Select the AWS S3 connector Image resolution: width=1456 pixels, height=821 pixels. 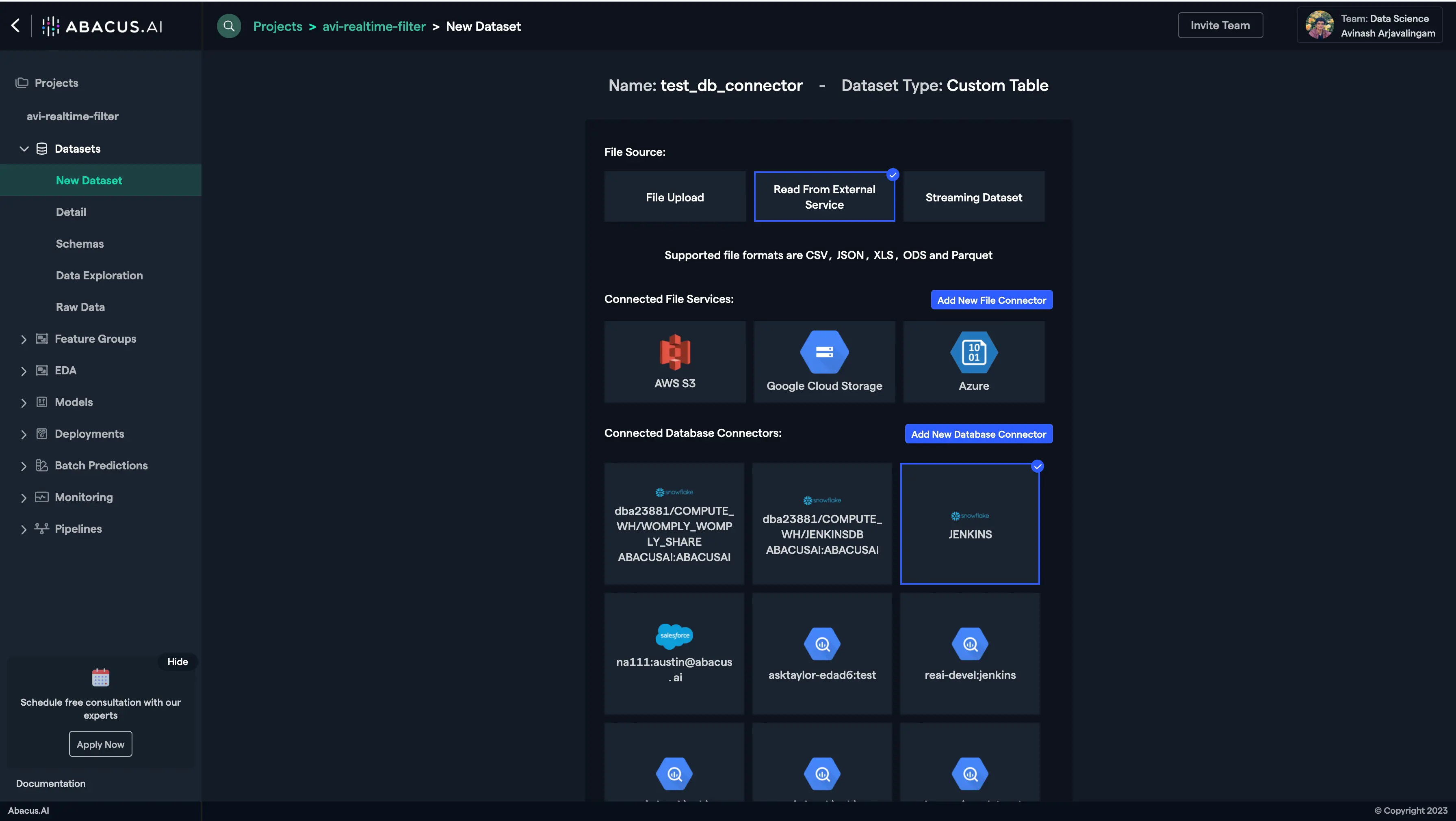[x=675, y=362]
